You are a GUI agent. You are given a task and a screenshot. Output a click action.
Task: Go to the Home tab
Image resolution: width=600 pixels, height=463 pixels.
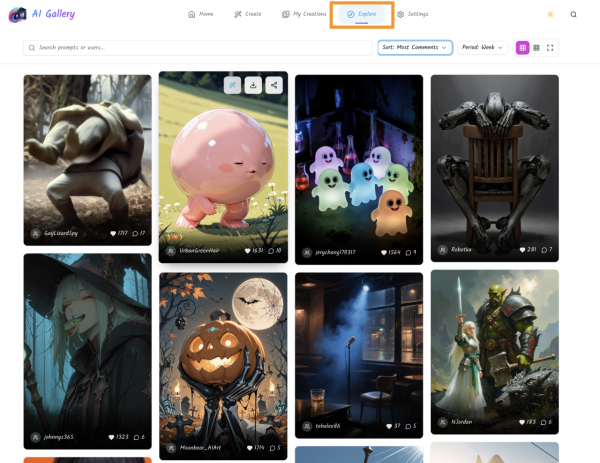[x=201, y=14]
